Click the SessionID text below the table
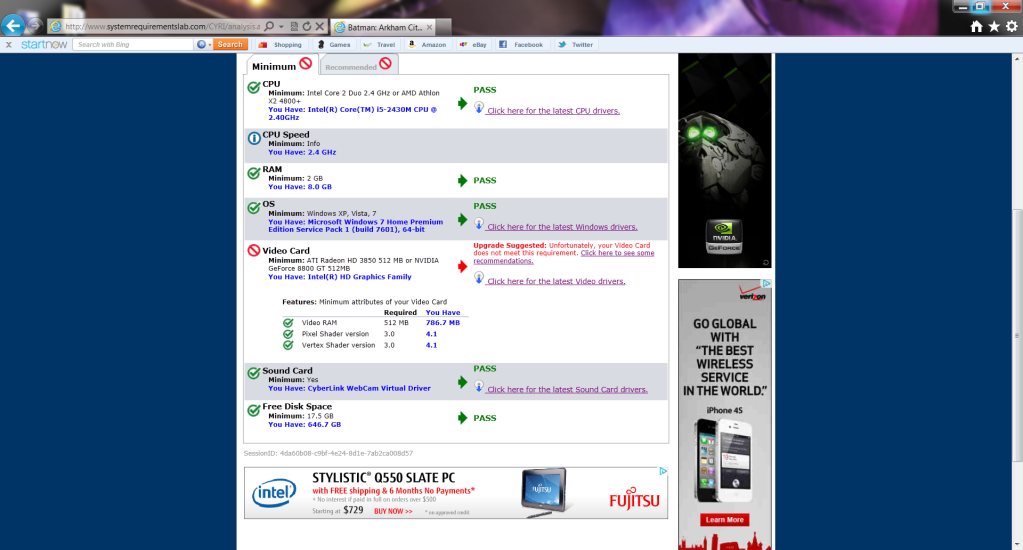The height and width of the screenshot is (550, 1023). [328, 453]
